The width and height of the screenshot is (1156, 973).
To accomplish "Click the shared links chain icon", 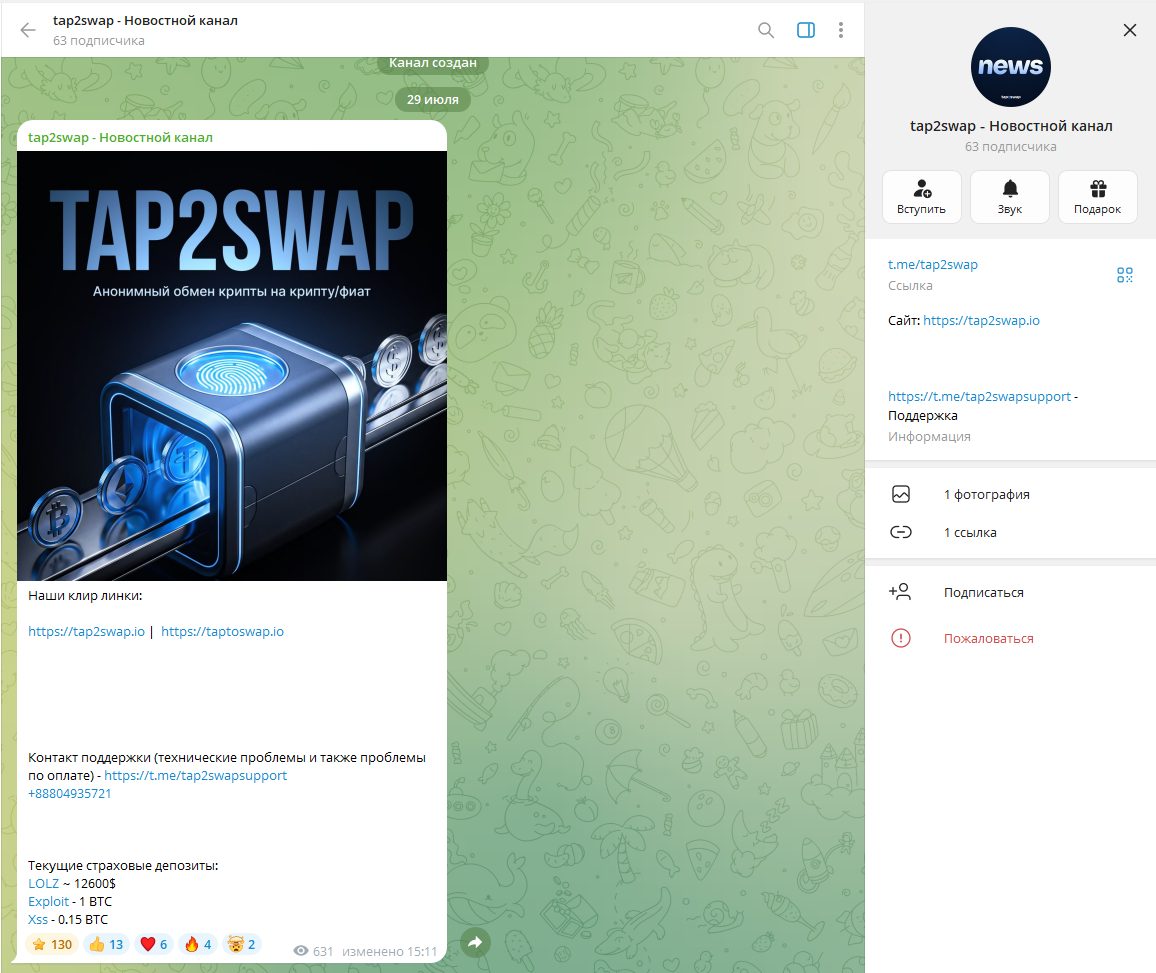I will click(901, 532).
